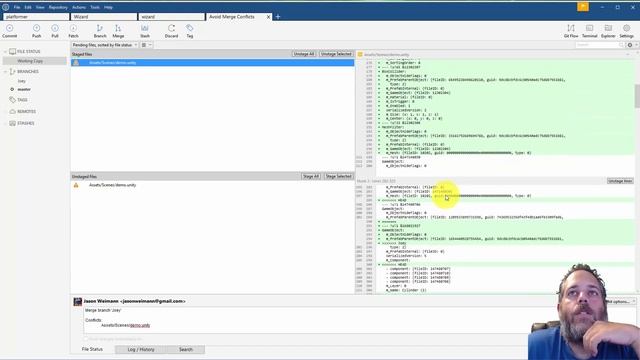Click warning icon of staged demo.unity file
640x360 pixels.
pyautogui.click(x=76, y=63)
